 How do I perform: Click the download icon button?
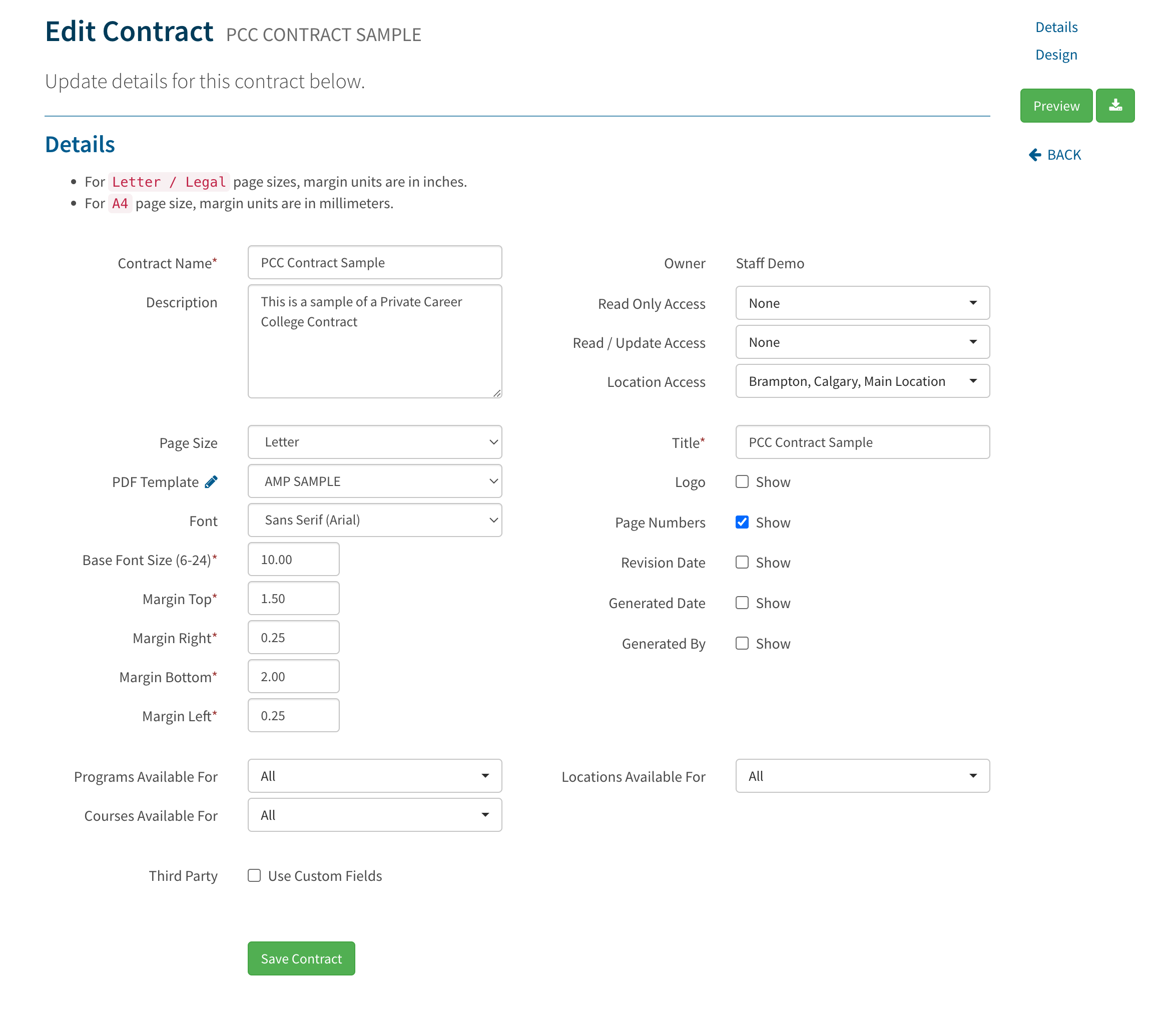[1115, 106]
